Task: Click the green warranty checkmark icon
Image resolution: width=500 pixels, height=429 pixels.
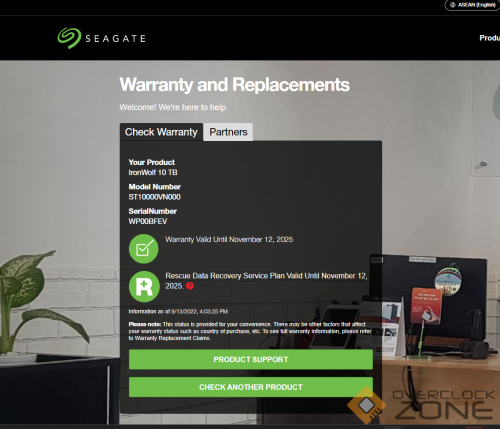Action: (144, 249)
